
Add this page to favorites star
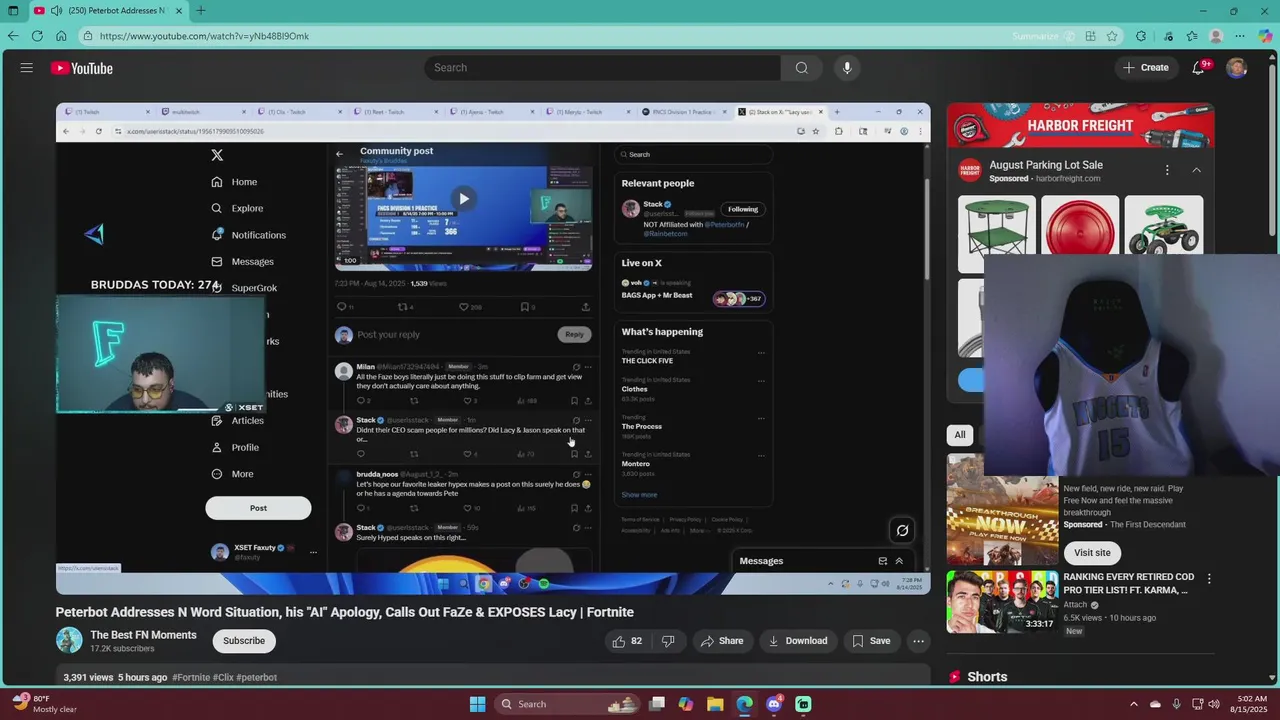1112,36
